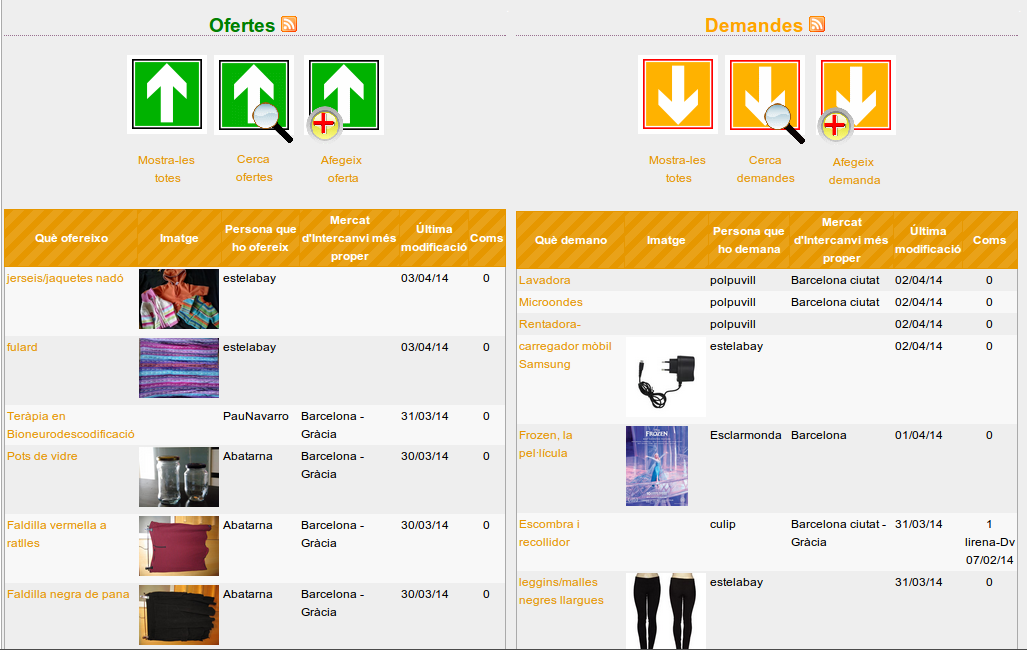Click the orange down arrow 'Mostra-les totes' icon
This screenshot has width=1027, height=650.
pos(677,94)
